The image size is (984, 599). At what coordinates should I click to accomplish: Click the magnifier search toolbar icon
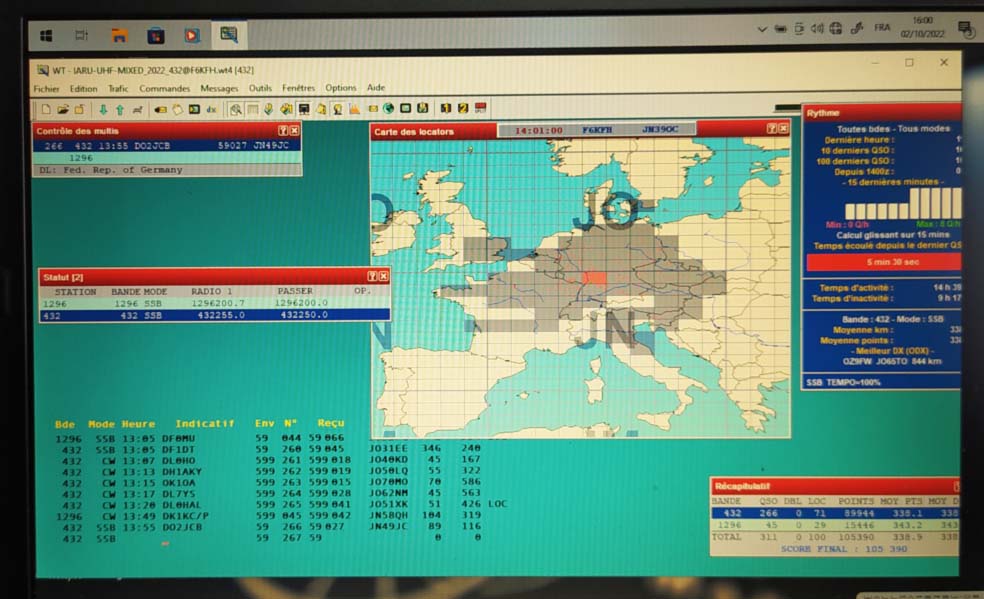click(x=235, y=109)
